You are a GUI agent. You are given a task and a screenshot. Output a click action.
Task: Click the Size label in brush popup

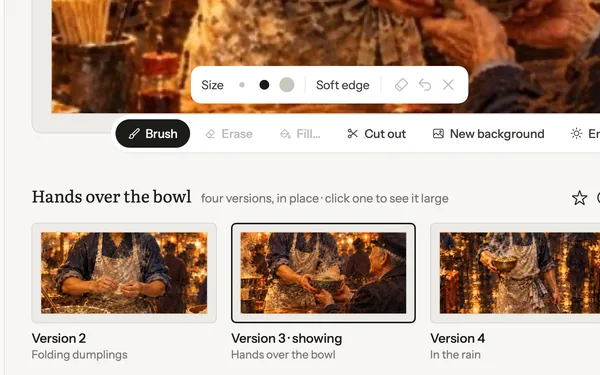pos(212,85)
